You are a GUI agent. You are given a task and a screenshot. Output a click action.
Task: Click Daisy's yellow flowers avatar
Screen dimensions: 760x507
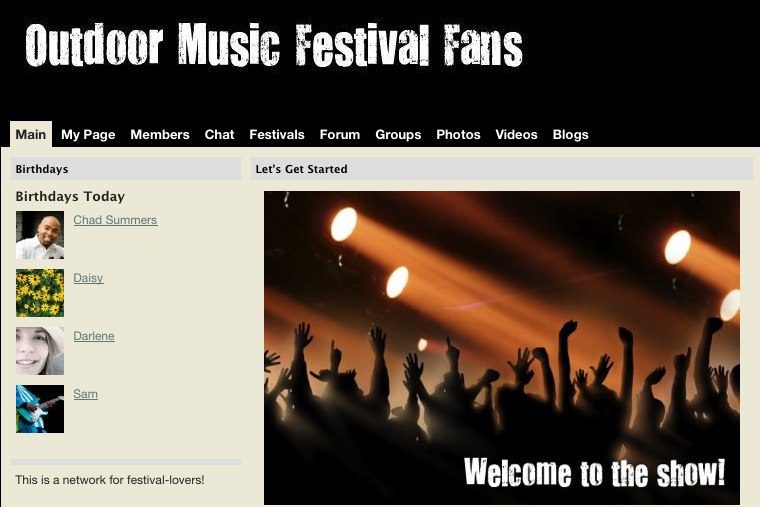point(40,293)
